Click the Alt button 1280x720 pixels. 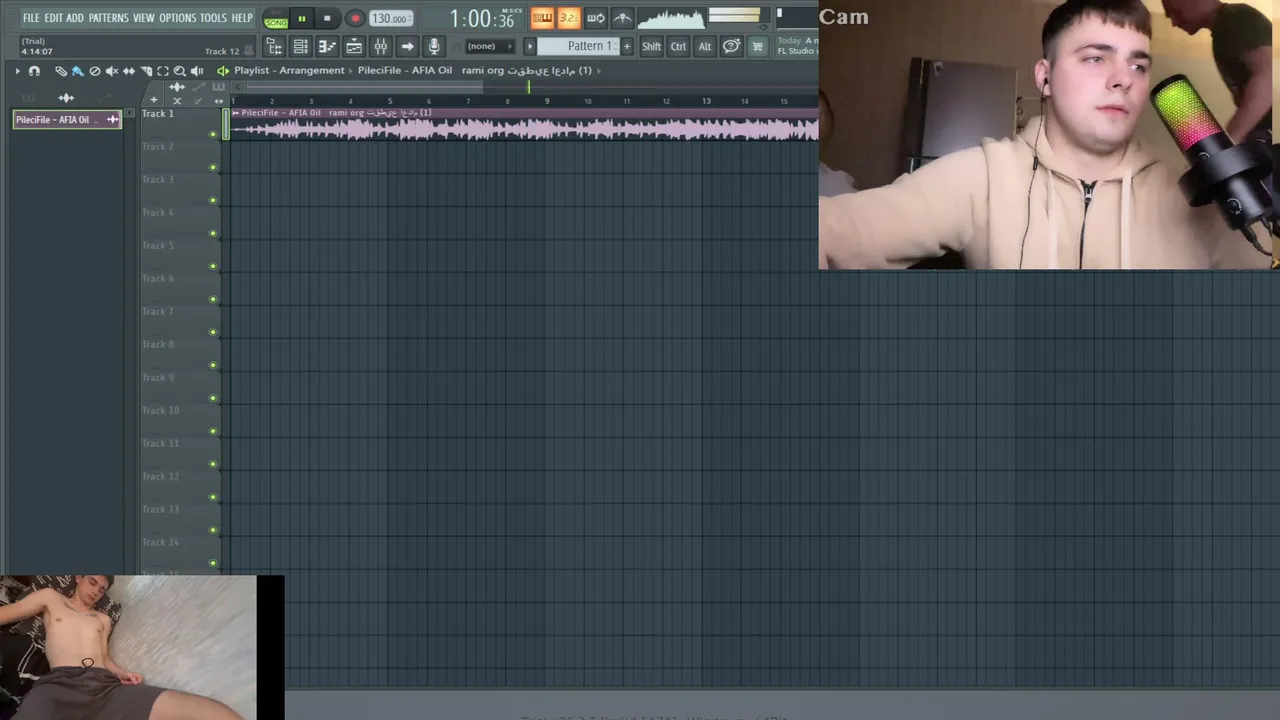(x=705, y=46)
